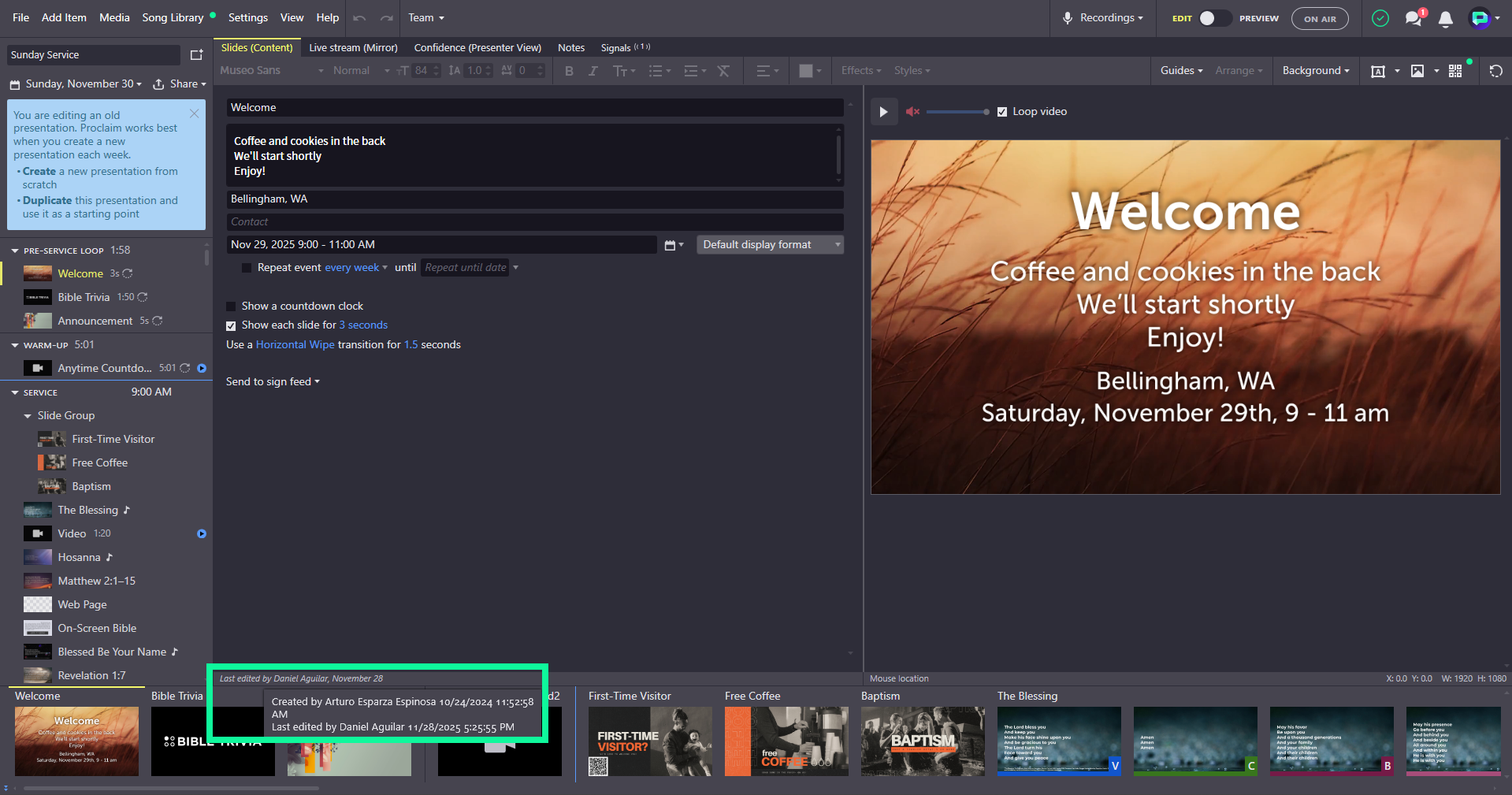Open the Default display format dropdown

tap(770, 245)
